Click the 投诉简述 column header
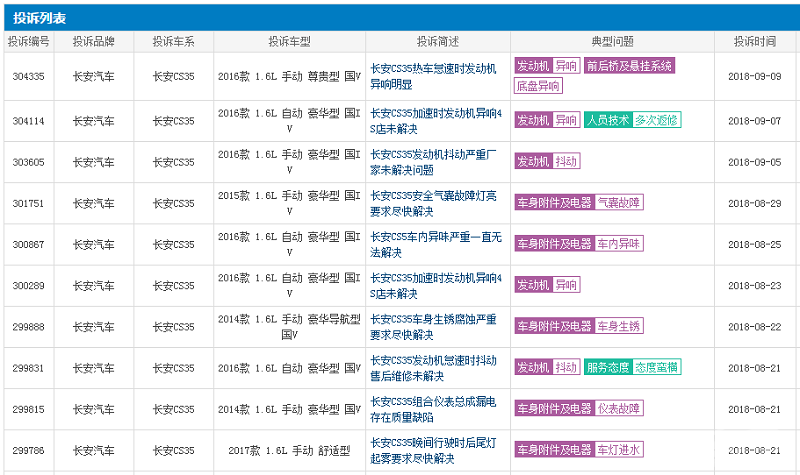The image size is (800, 475). pos(438,42)
